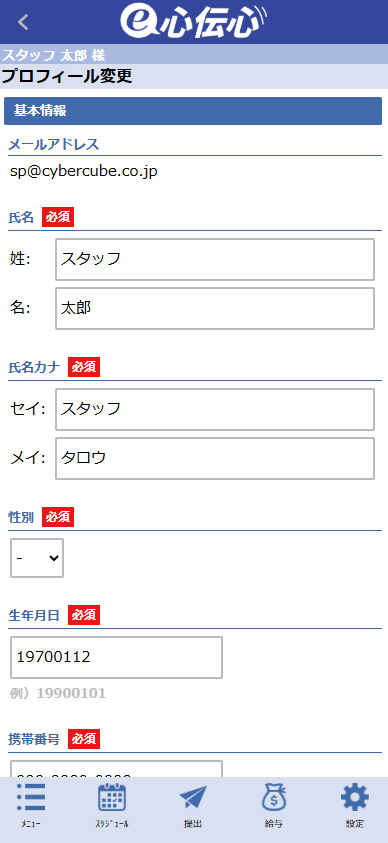Select the birthdate field showing 19700112
This screenshot has height=843, width=388.
click(x=116, y=658)
